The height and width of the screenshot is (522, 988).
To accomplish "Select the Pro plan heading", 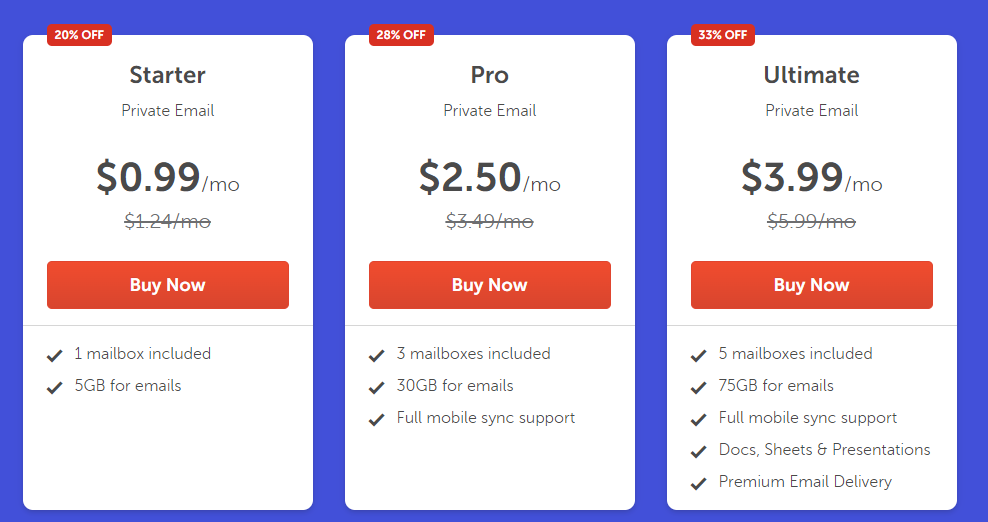I will pos(490,75).
